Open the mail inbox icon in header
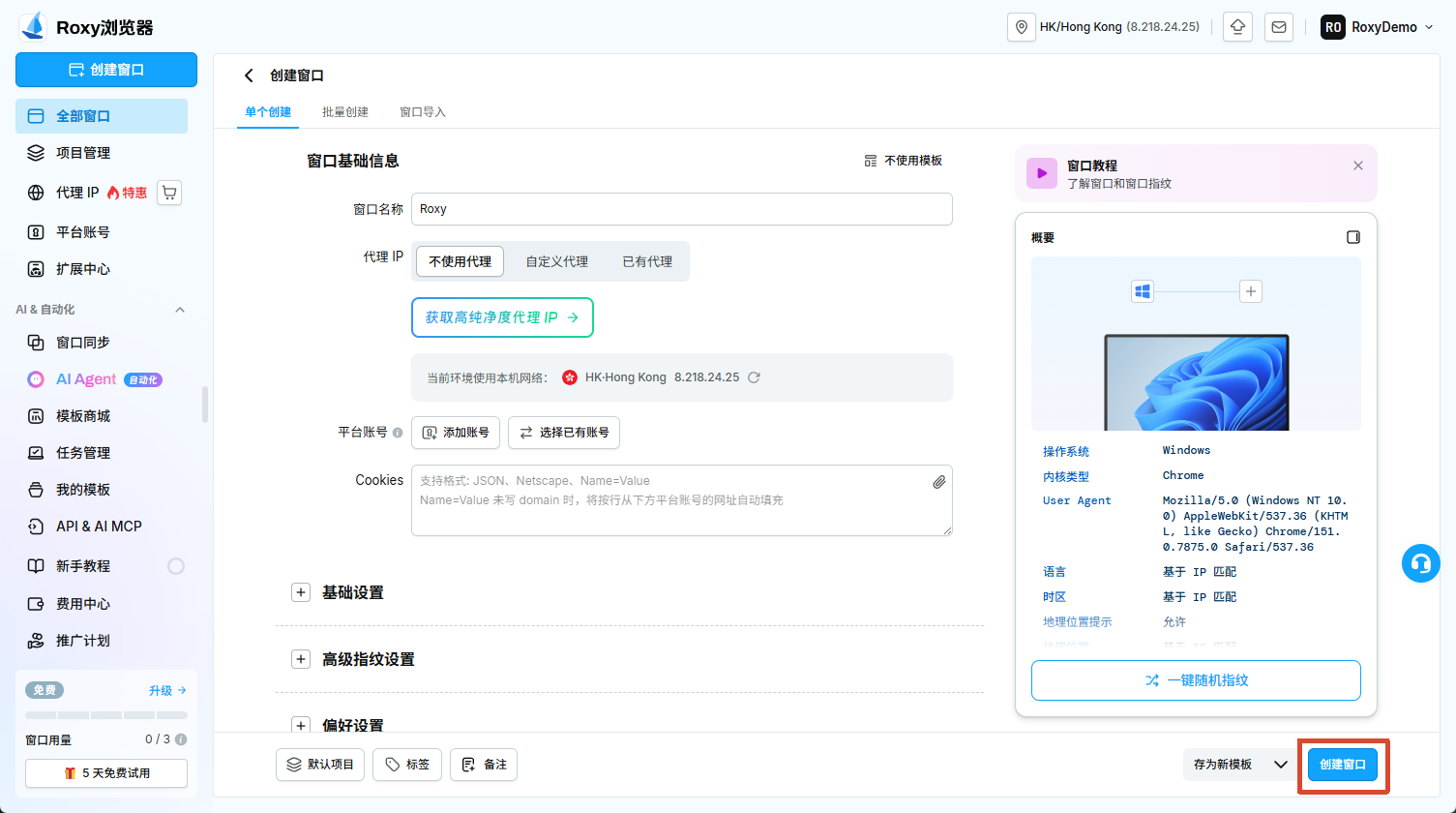Screen dimensions: 1456x813 click(x=1279, y=27)
